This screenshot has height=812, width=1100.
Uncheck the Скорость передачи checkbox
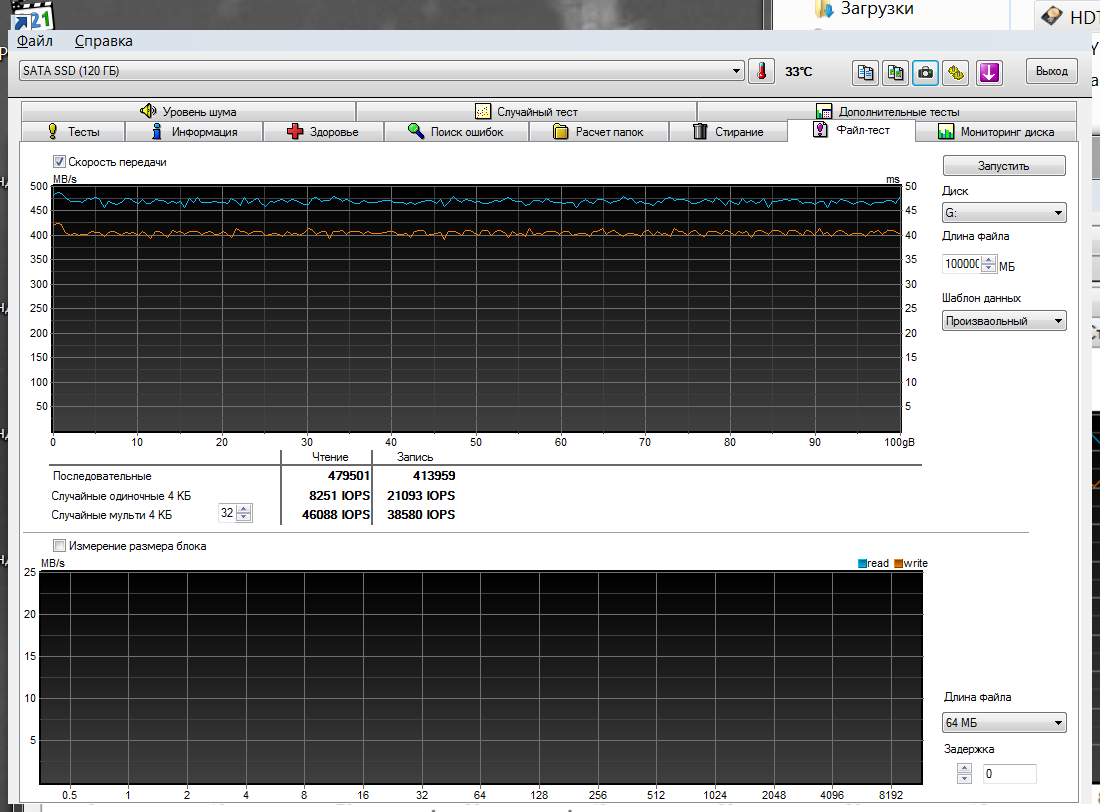(60, 161)
